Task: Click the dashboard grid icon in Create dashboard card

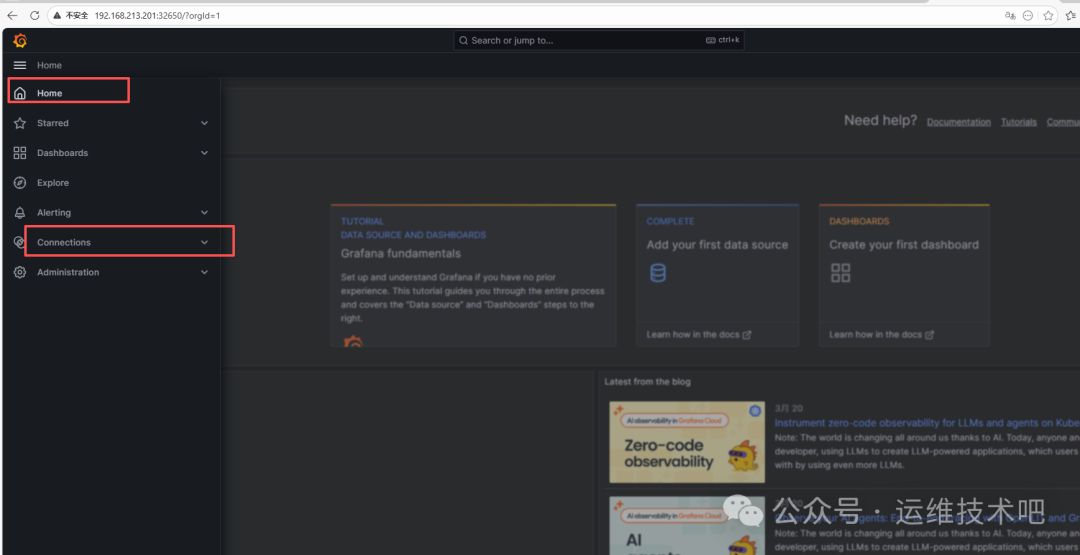Action: coord(840,273)
